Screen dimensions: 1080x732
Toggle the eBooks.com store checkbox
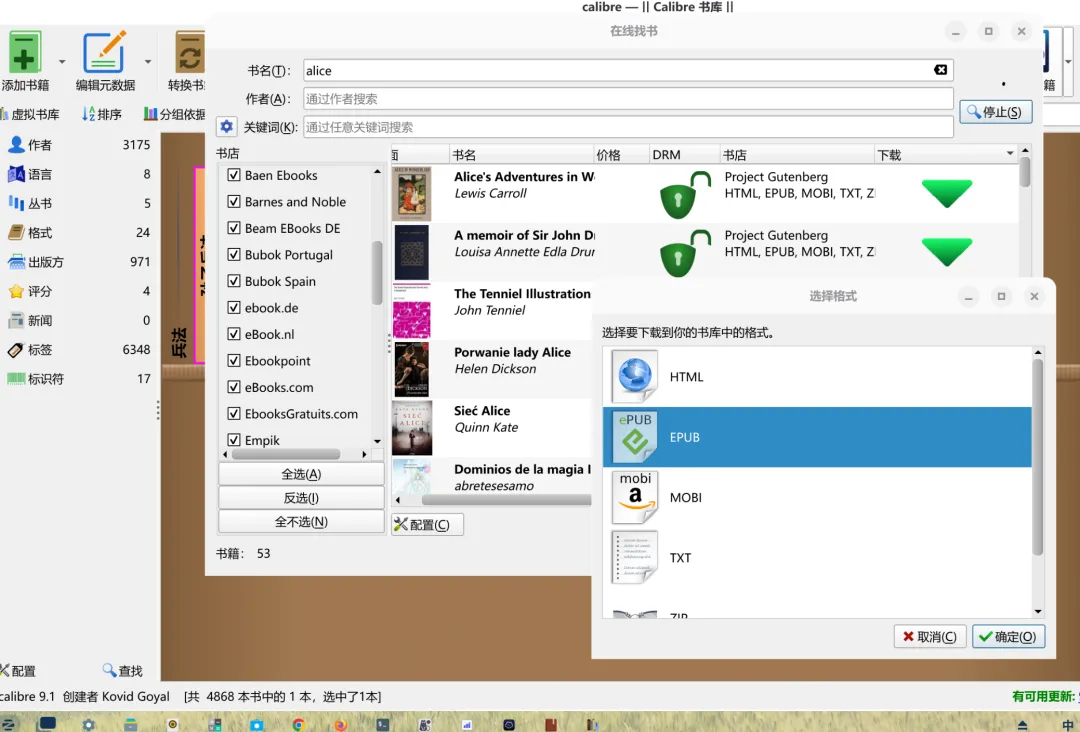point(234,387)
